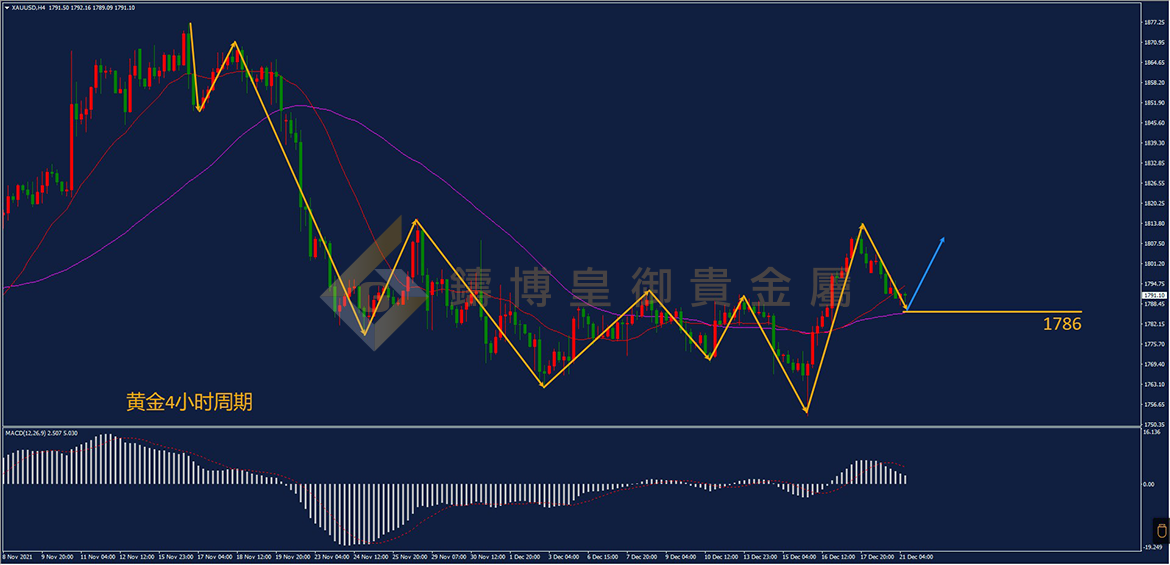The image size is (1170, 565).
Task: Click the 1788.45 price axis label
Action: pyautogui.click(x=1153, y=305)
